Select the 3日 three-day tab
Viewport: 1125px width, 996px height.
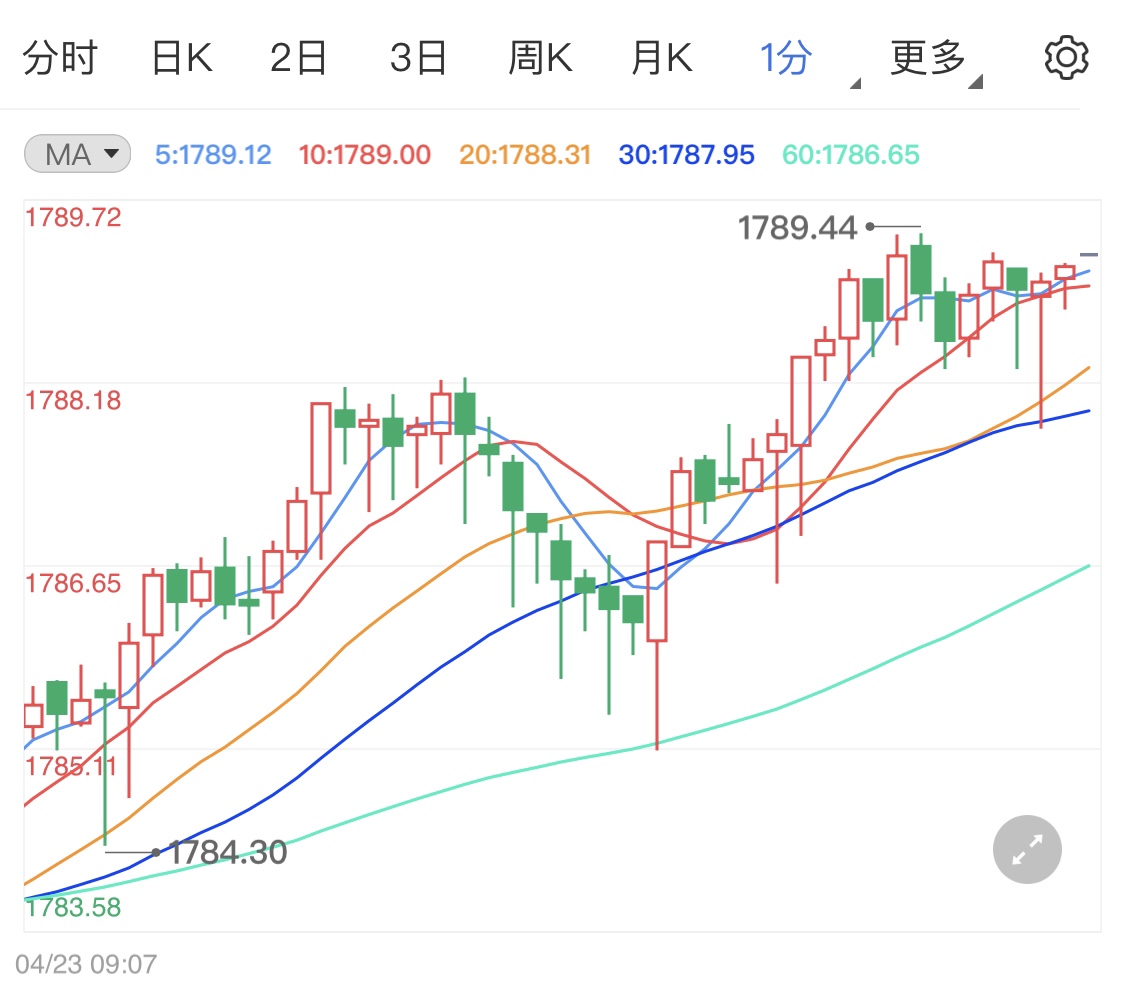point(418,57)
